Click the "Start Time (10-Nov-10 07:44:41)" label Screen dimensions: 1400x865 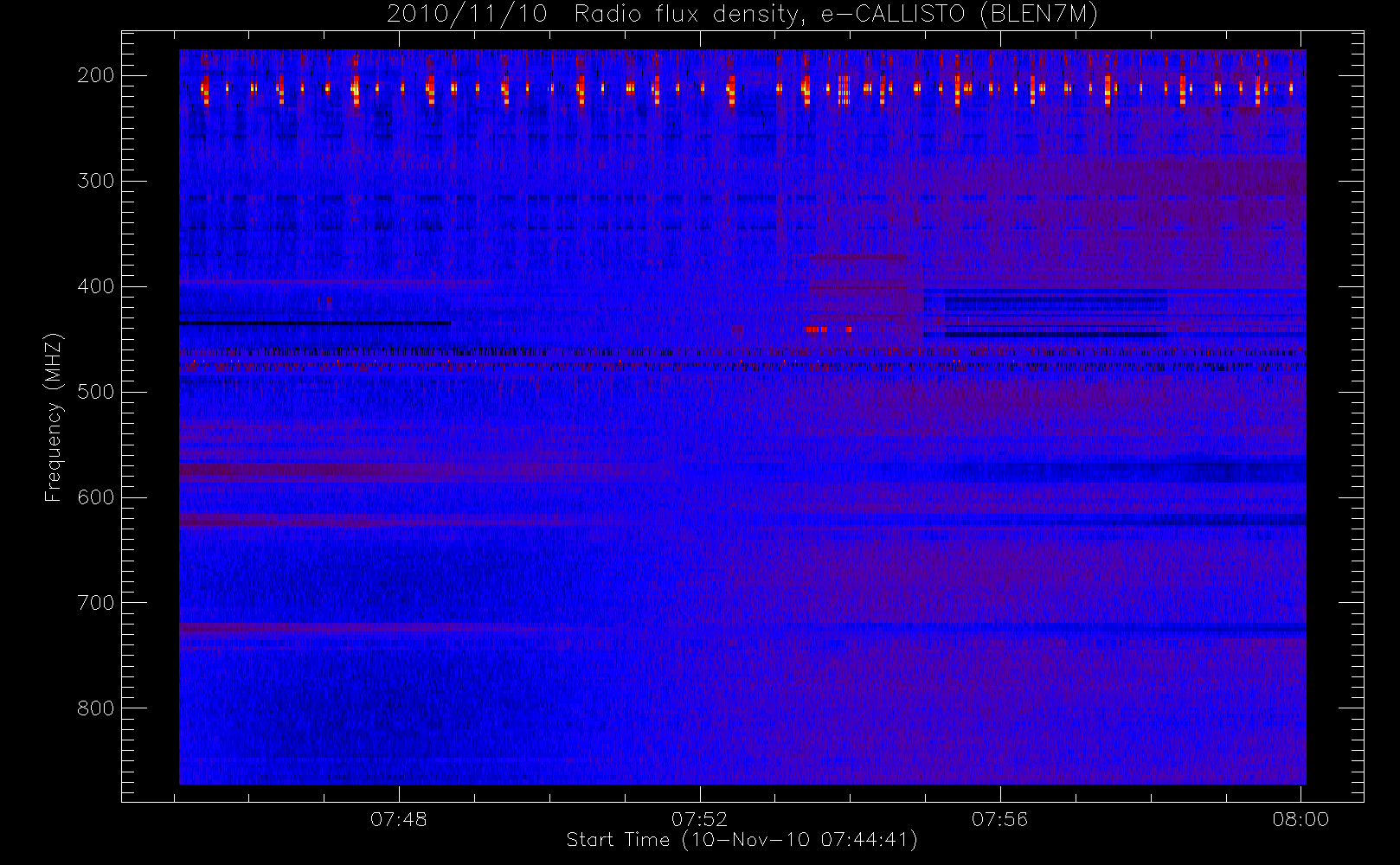point(742,840)
